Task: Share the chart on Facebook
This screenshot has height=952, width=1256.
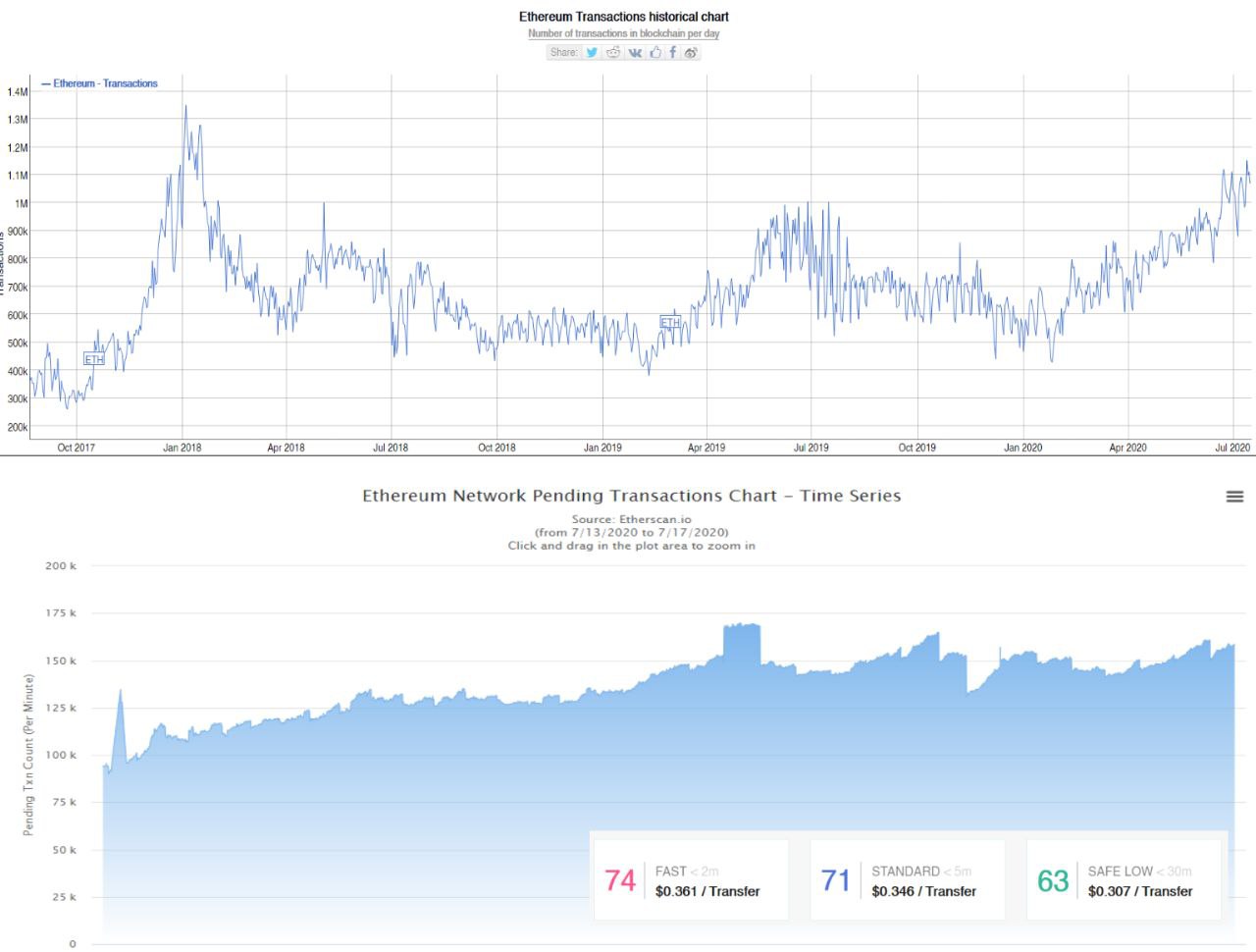Action: 672,52
